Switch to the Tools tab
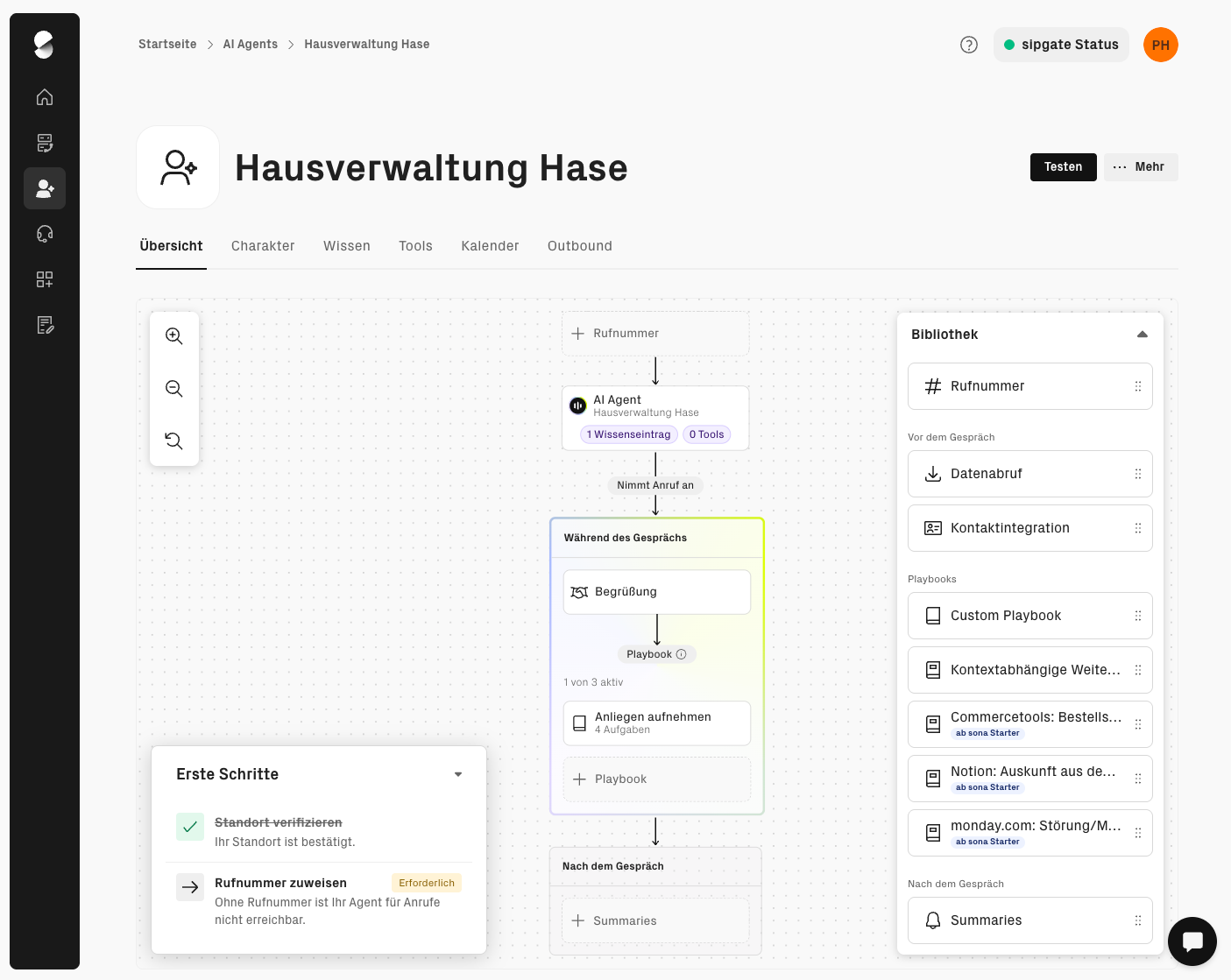The height and width of the screenshot is (980, 1231). pos(415,246)
